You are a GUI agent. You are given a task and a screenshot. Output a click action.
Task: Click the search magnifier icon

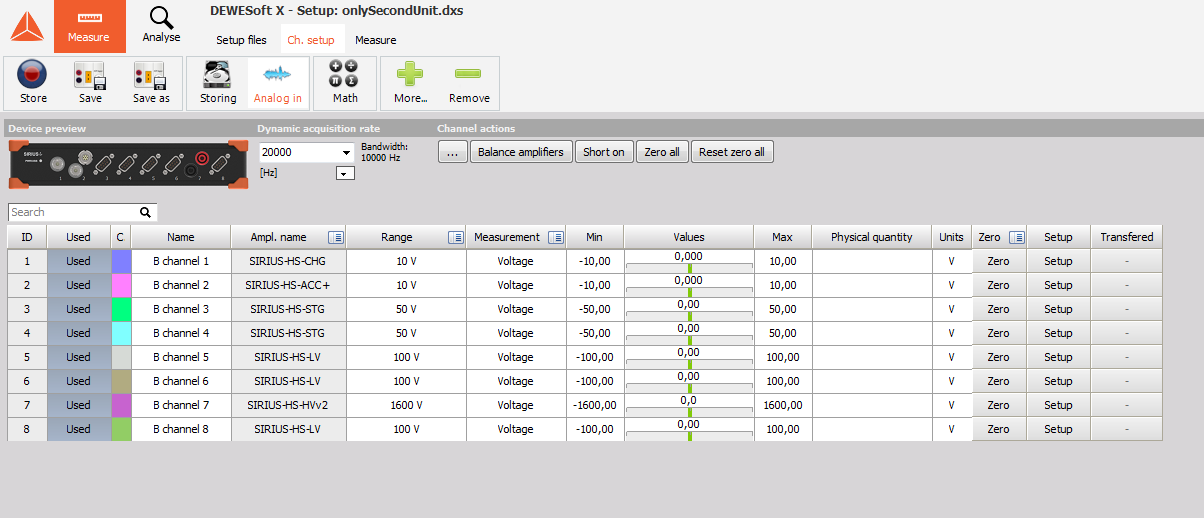145,212
